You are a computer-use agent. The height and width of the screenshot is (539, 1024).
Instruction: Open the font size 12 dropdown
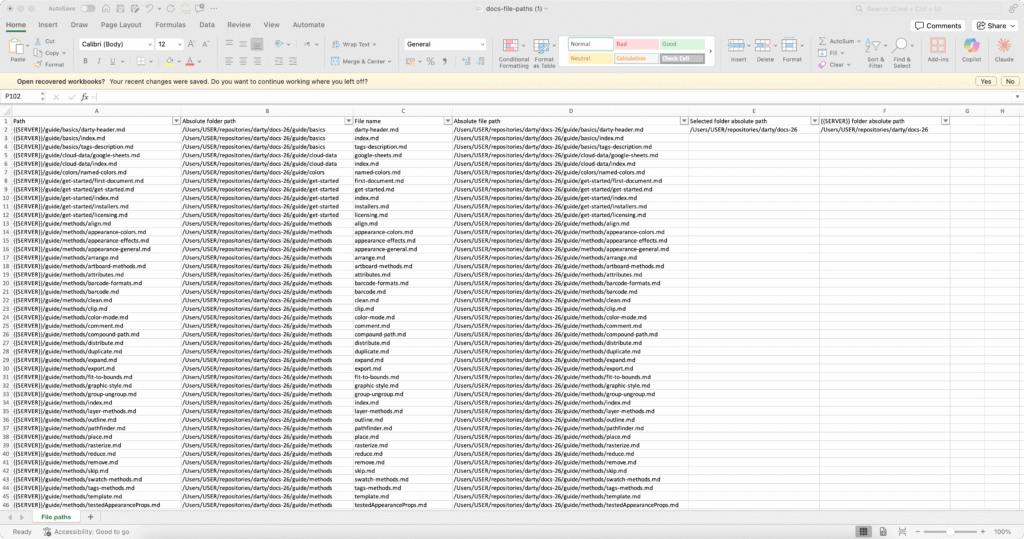179,44
